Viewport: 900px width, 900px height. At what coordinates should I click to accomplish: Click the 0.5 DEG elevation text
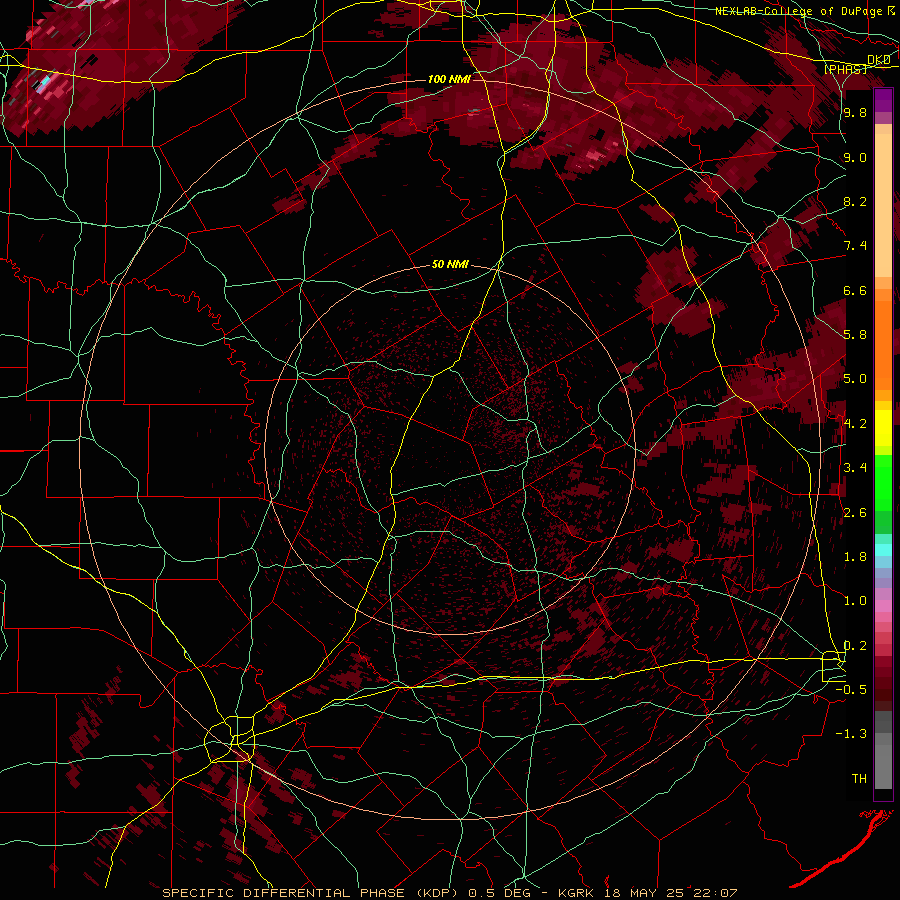[499, 893]
